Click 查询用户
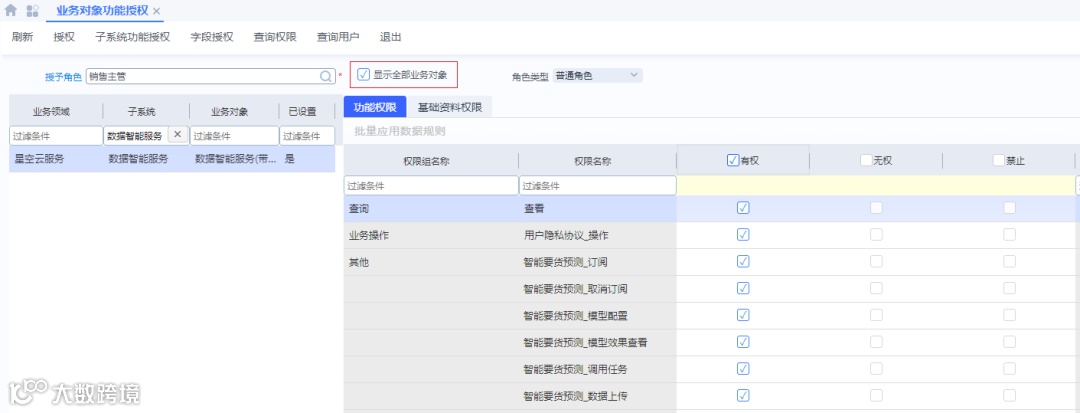Viewport: 1080px width, 413px height. (x=338, y=37)
